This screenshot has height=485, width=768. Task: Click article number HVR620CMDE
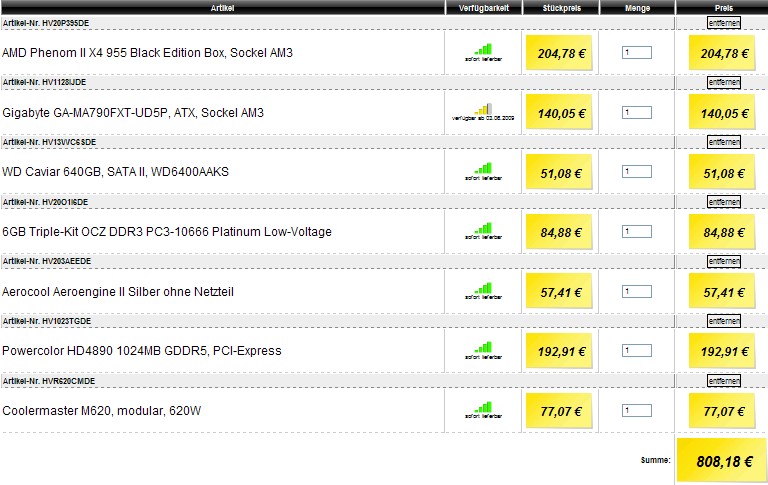coord(69,381)
